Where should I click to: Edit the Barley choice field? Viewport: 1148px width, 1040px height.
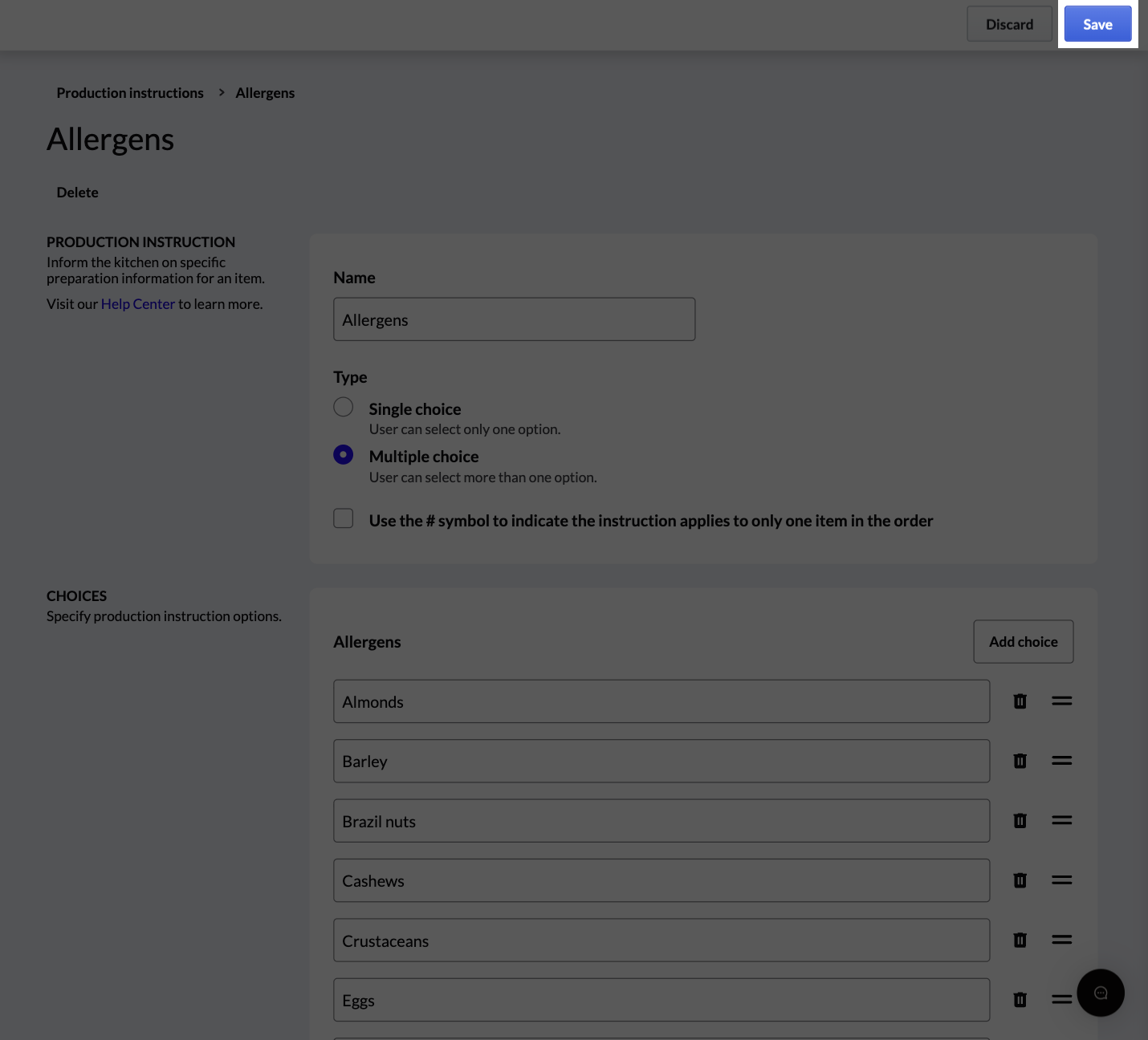(x=662, y=761)
